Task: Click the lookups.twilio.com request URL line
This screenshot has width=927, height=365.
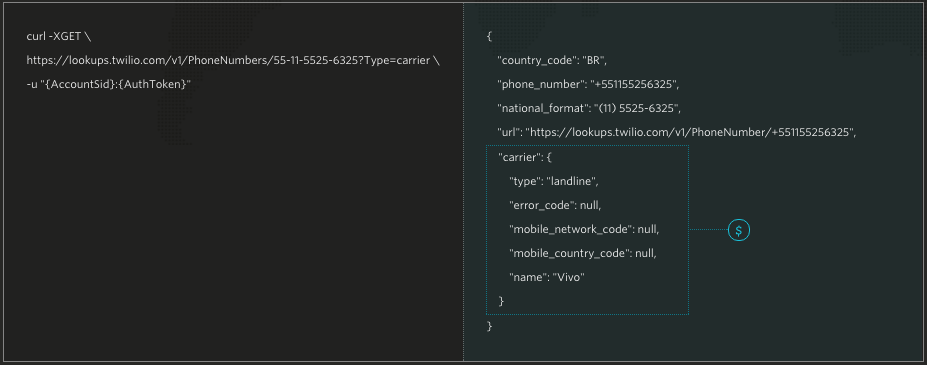Action: pos(234,60)
